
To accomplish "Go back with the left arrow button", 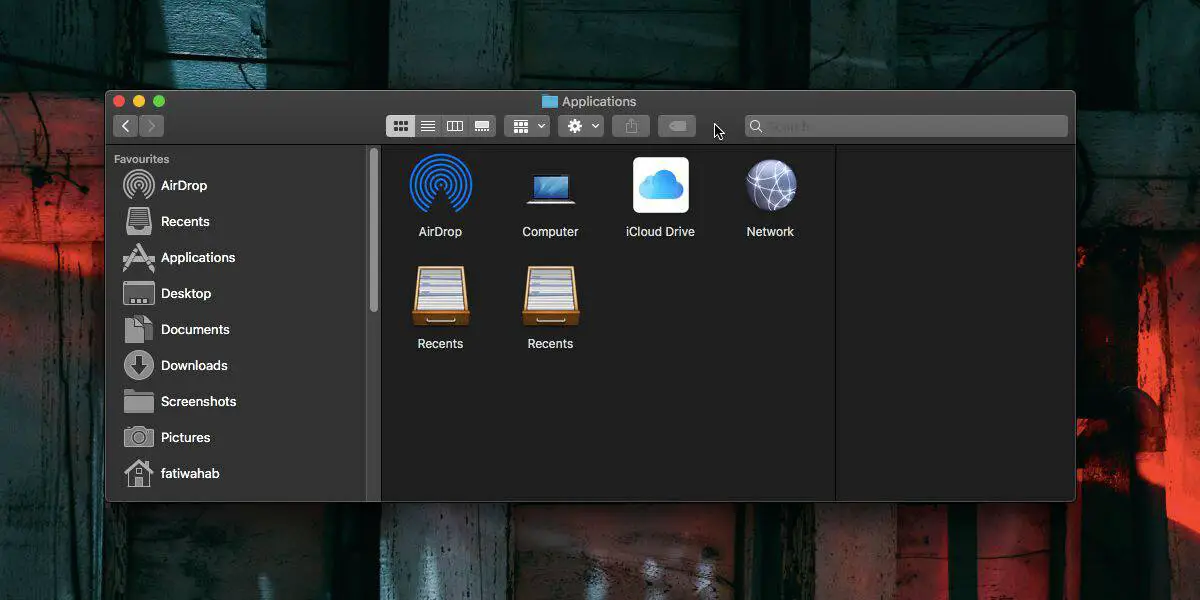I will tap(126, 126).
